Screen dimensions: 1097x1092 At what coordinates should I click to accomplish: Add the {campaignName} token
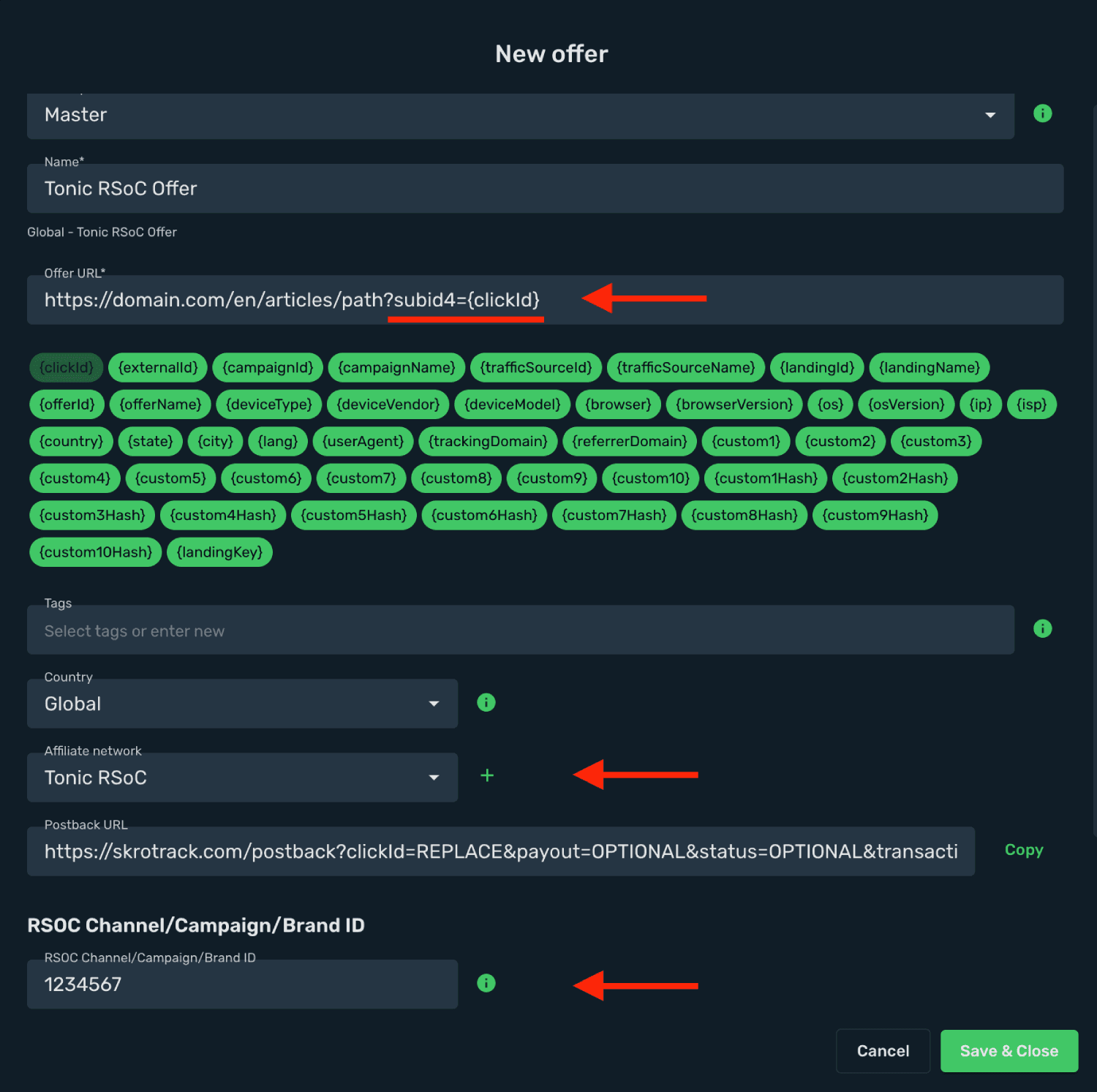[x=396, y=367]
